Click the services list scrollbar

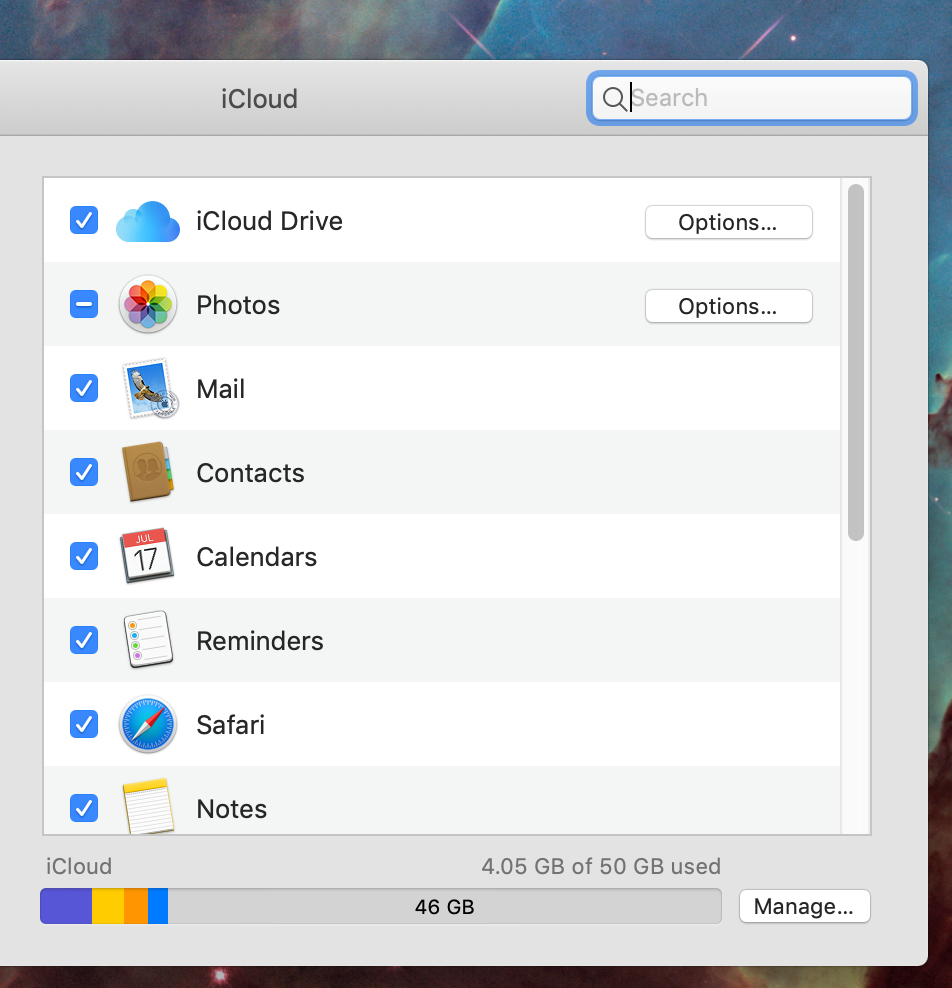[856, 362]
